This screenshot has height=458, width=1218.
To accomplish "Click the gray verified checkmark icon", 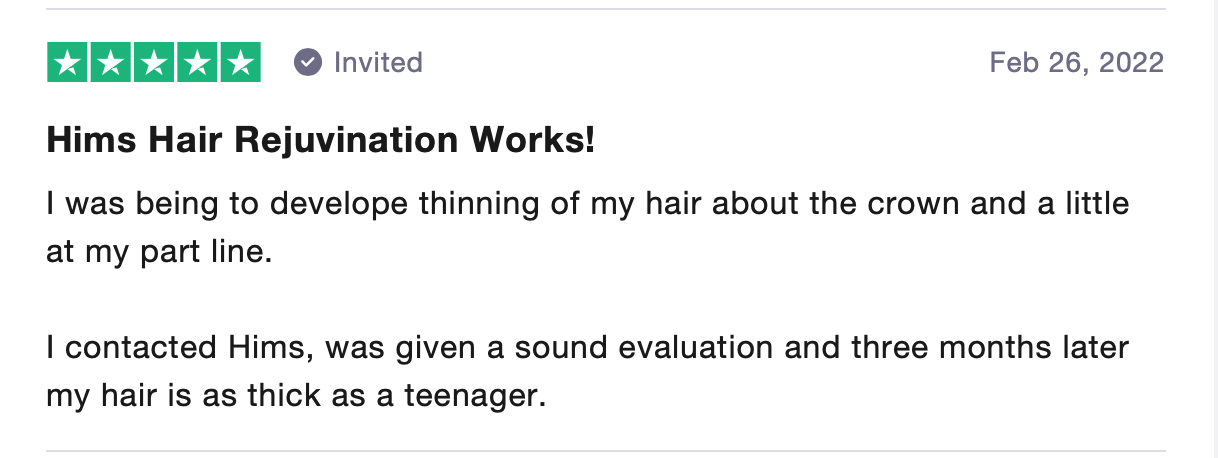I will [308, 63].
